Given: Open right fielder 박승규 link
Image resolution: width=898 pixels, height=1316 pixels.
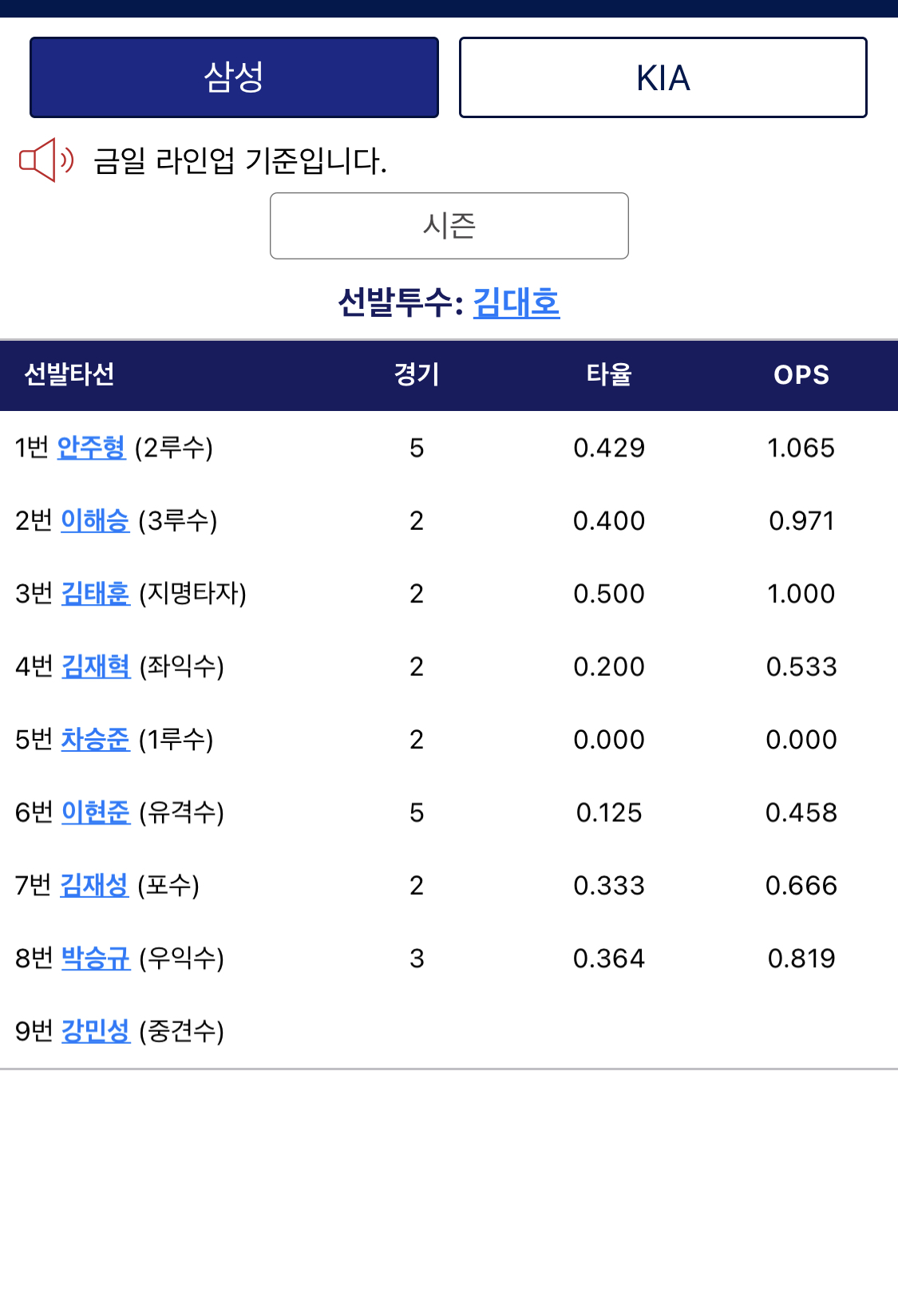Looking at the screenshot, I should [x=96, y=958].
